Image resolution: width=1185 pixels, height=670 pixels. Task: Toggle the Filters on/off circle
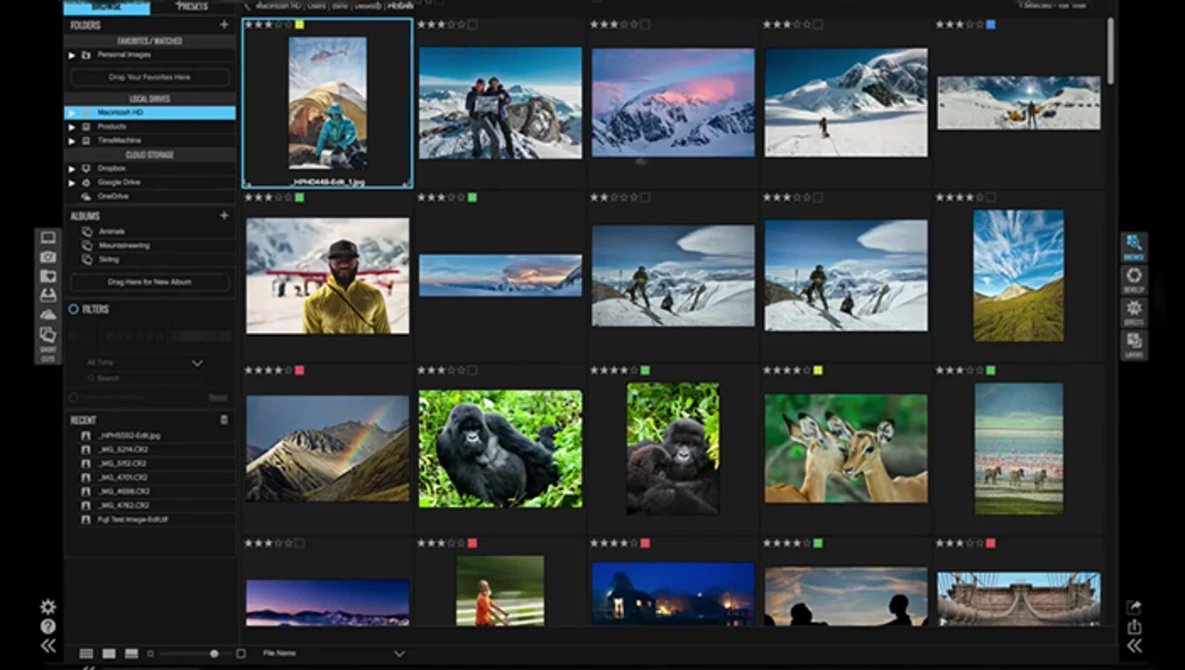click(73, 309)
